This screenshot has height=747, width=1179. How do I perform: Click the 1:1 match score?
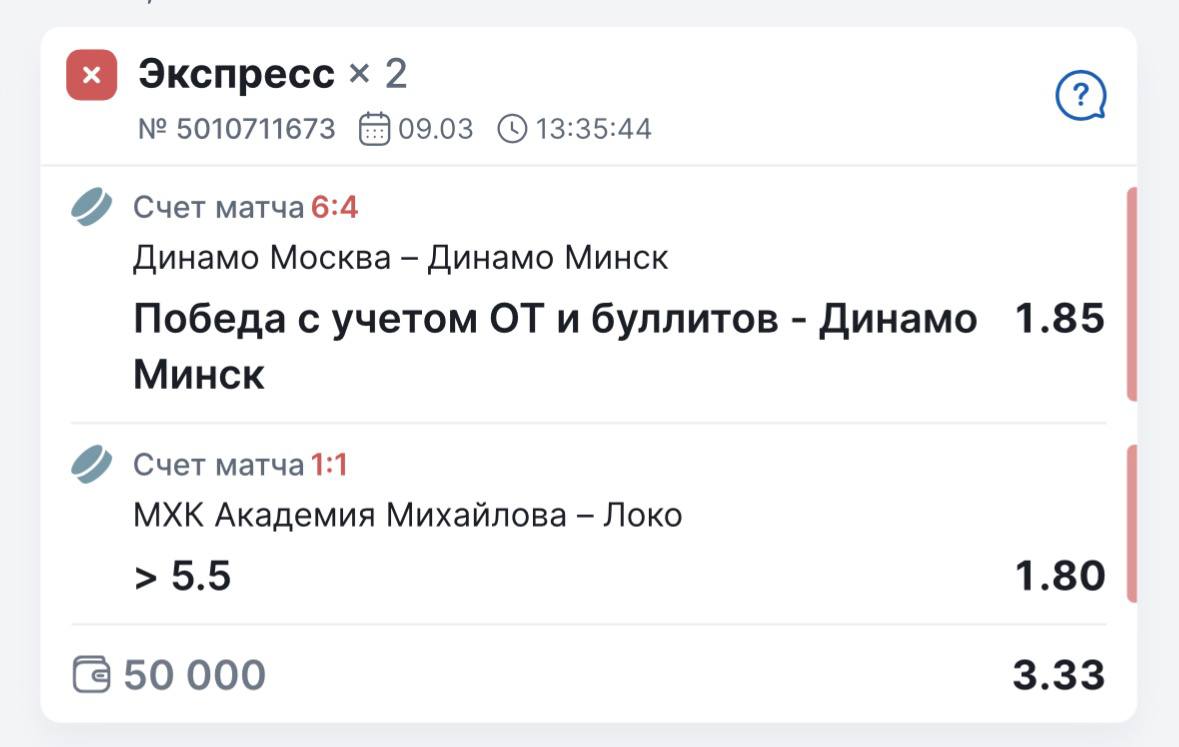pos(329,465)
